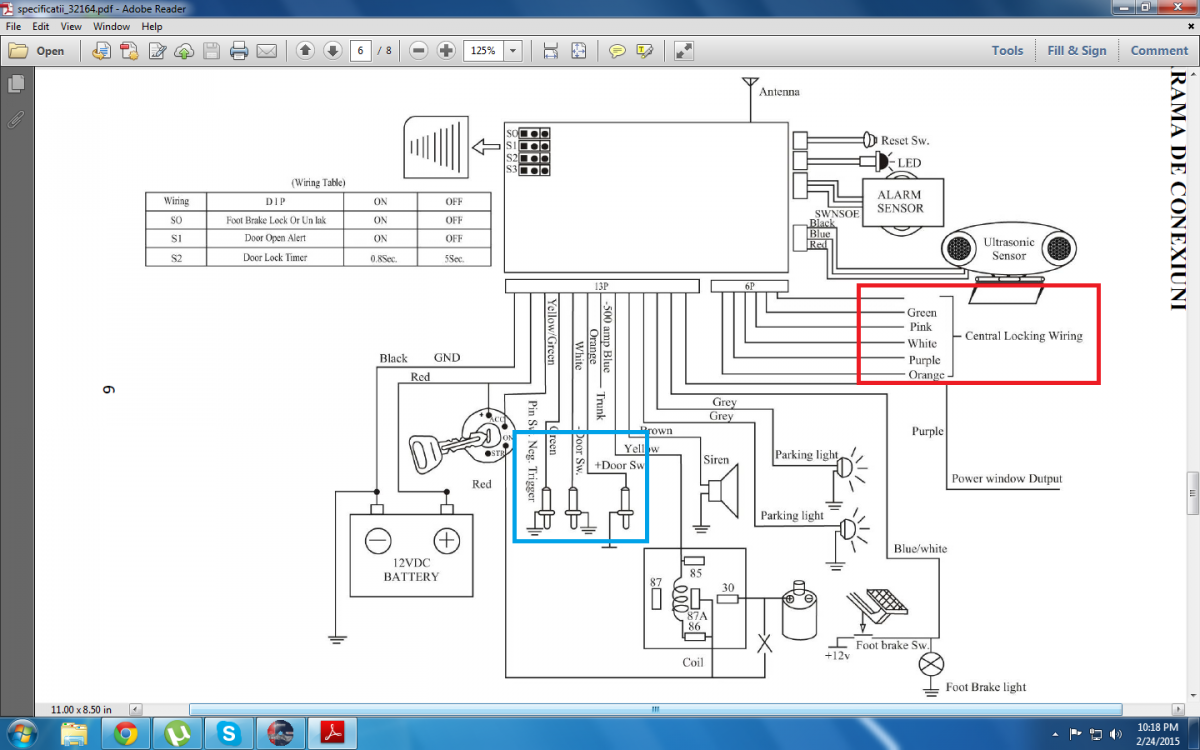Zoom in with the plus button
The image size is (1200, 750).
[x=446, y=51]
